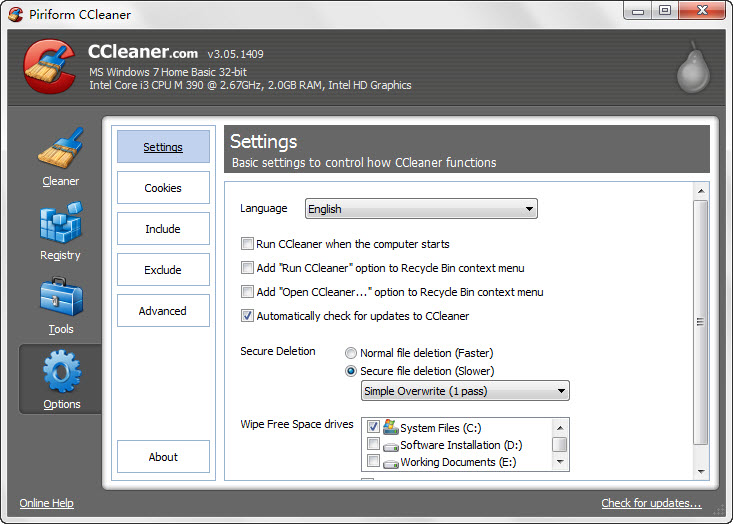Enable Run CCleaner when the computer starts

point(247,244)
